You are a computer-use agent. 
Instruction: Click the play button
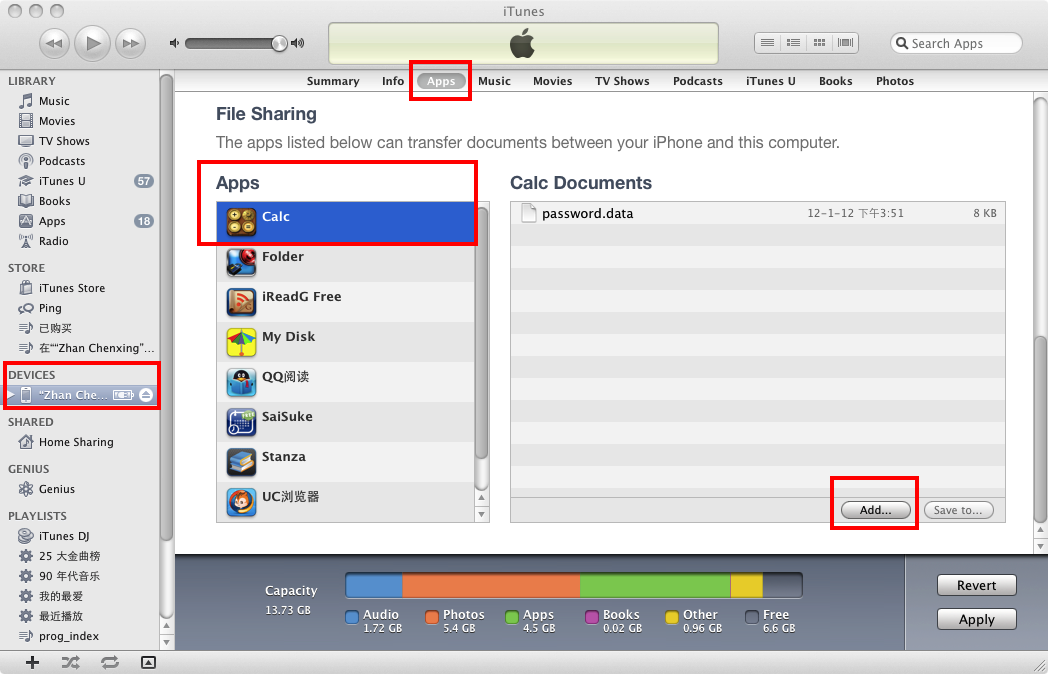[92, 43]
